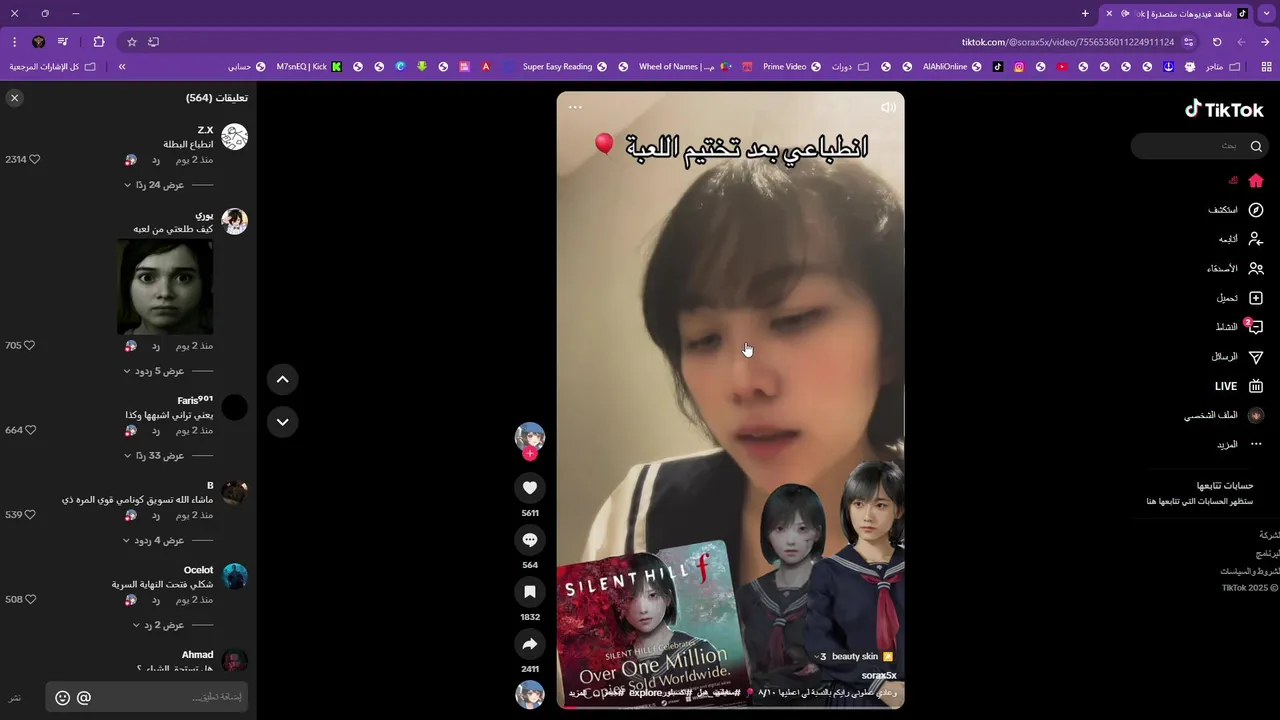Click the browser address bar URL
Image resolution: width=1280 pixels, height=720 pixels.
[1068, 42]
